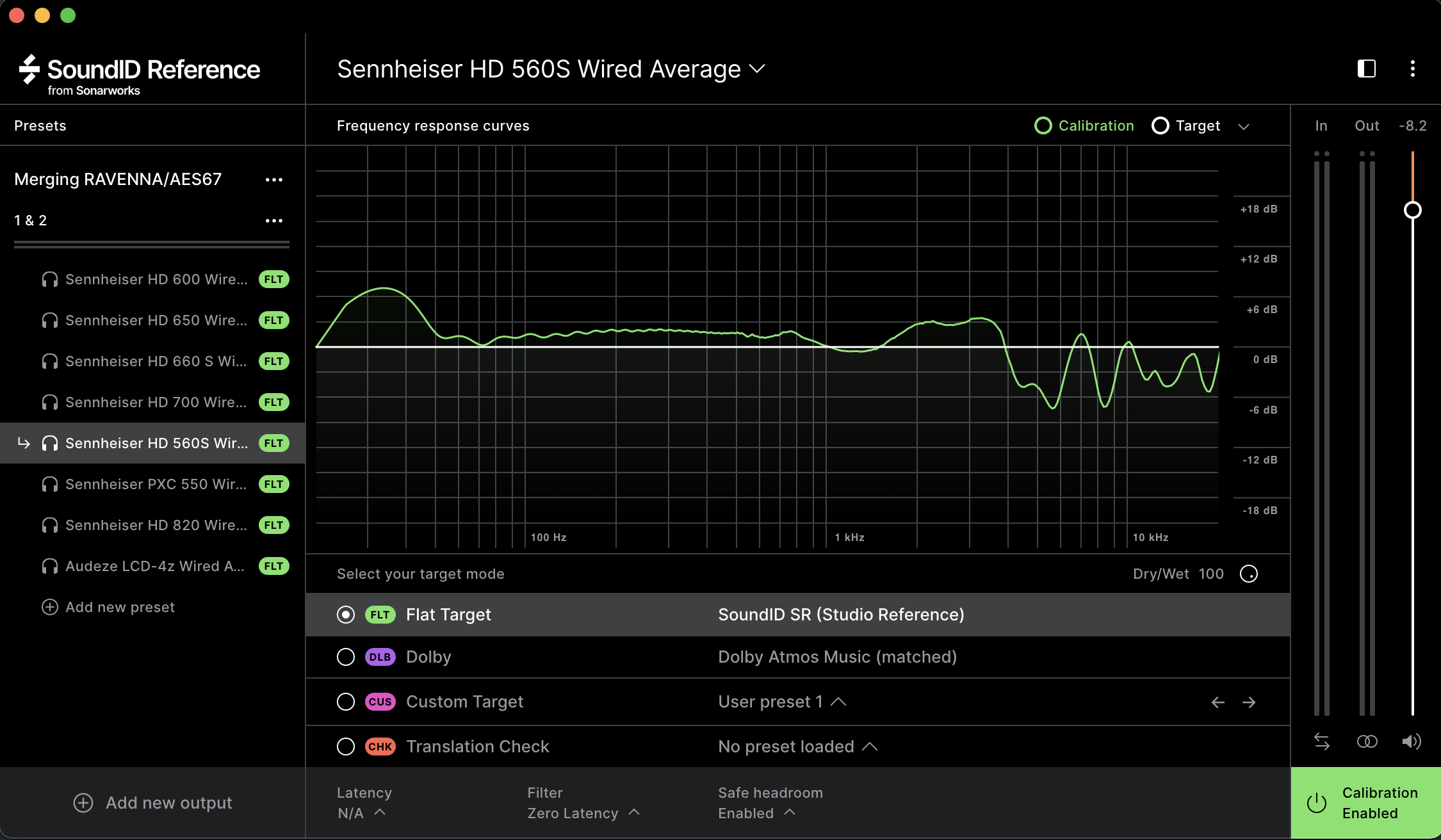Click the output volume slider handle
The image size is (1441, 840).
[x=1412, y=210]
